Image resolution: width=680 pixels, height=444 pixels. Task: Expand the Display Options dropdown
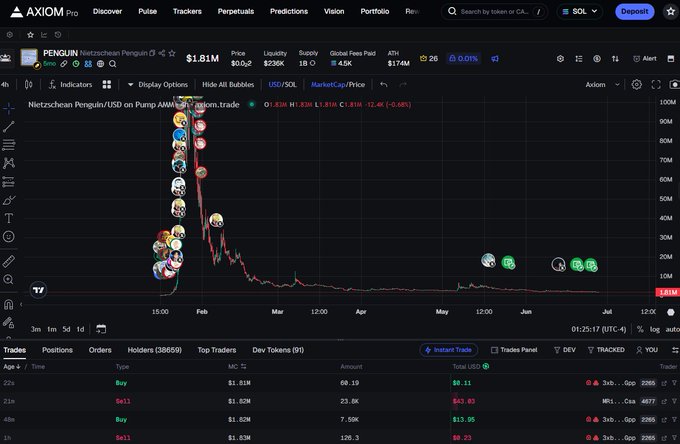[x=158, y=85]
